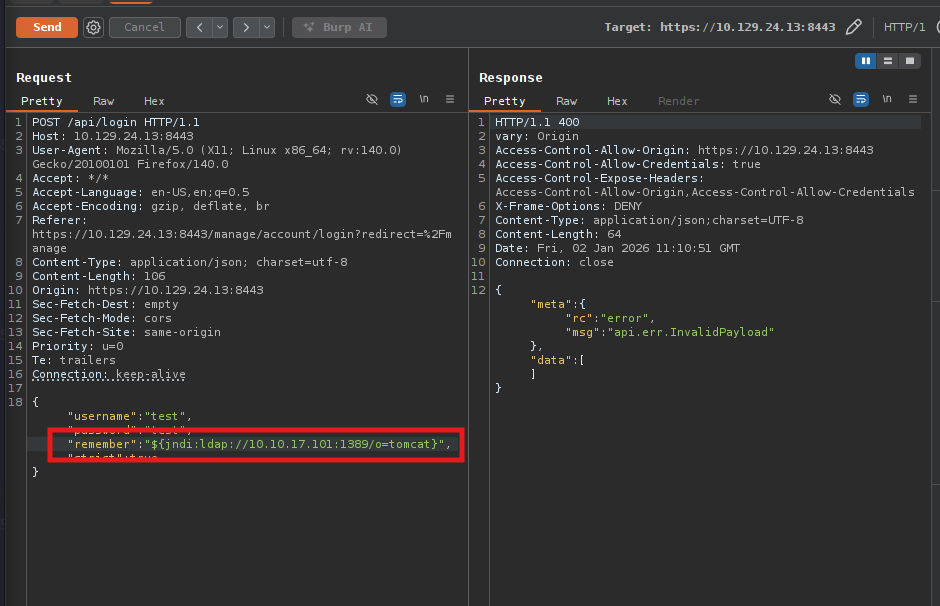The image size is (940, 606).
Task: Click the Sec-Fetch-Mode: cors header
Action: point(102,318)
